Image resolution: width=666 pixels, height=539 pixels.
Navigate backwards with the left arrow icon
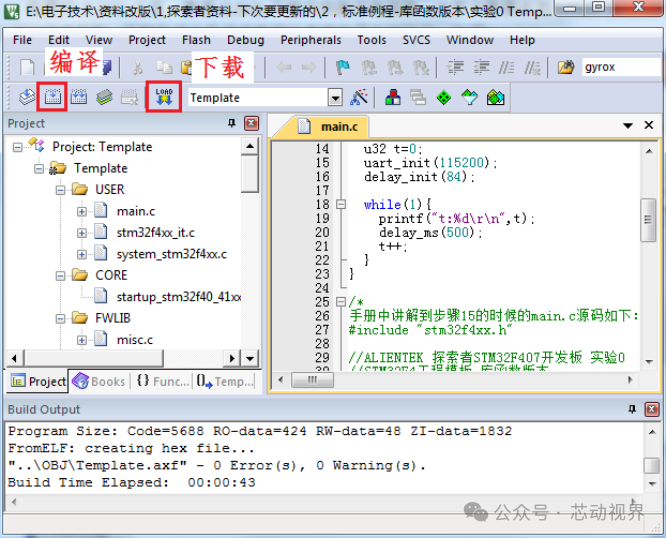pos(284,67)
